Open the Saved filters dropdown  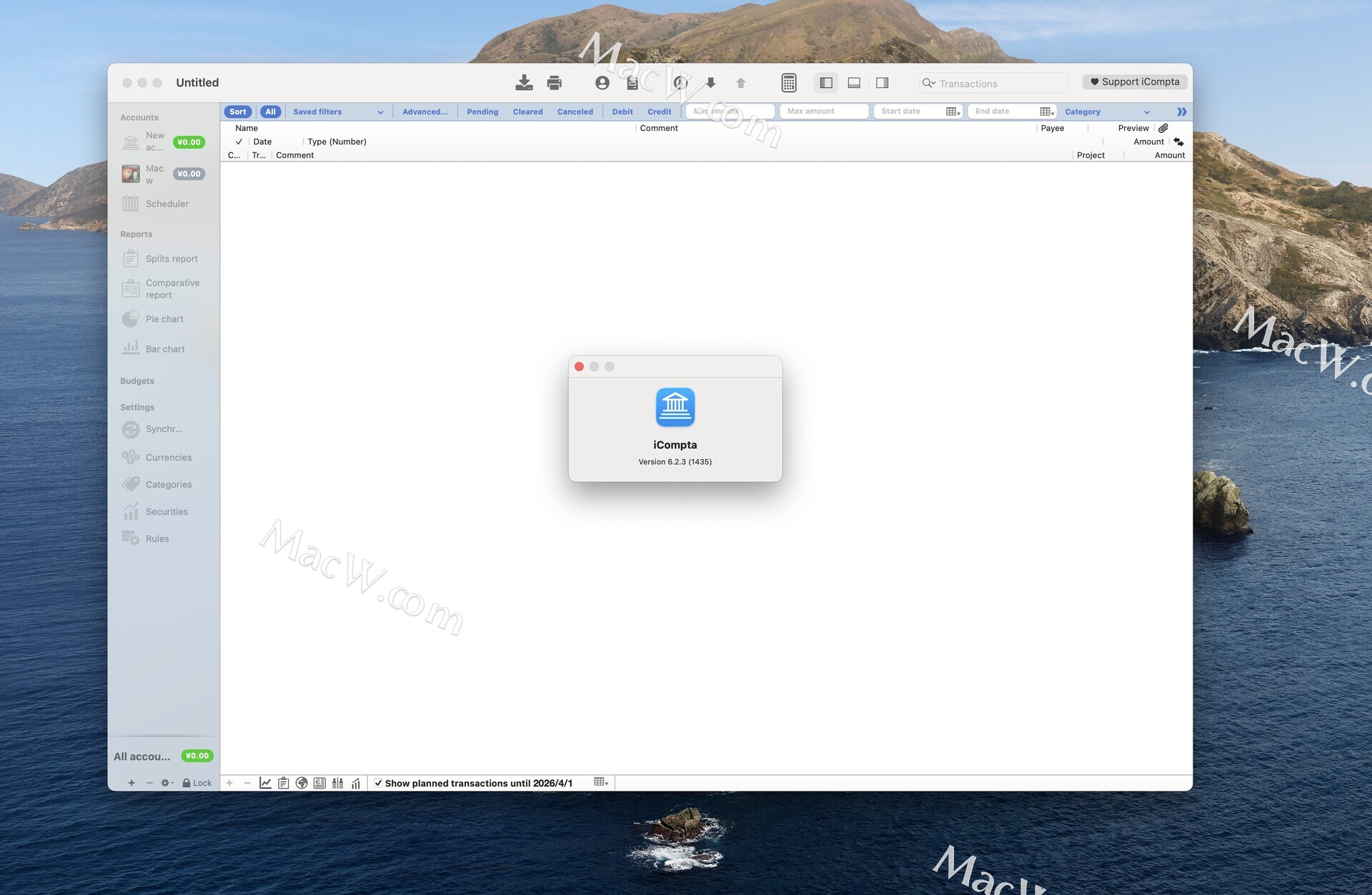tap(337, 112)
